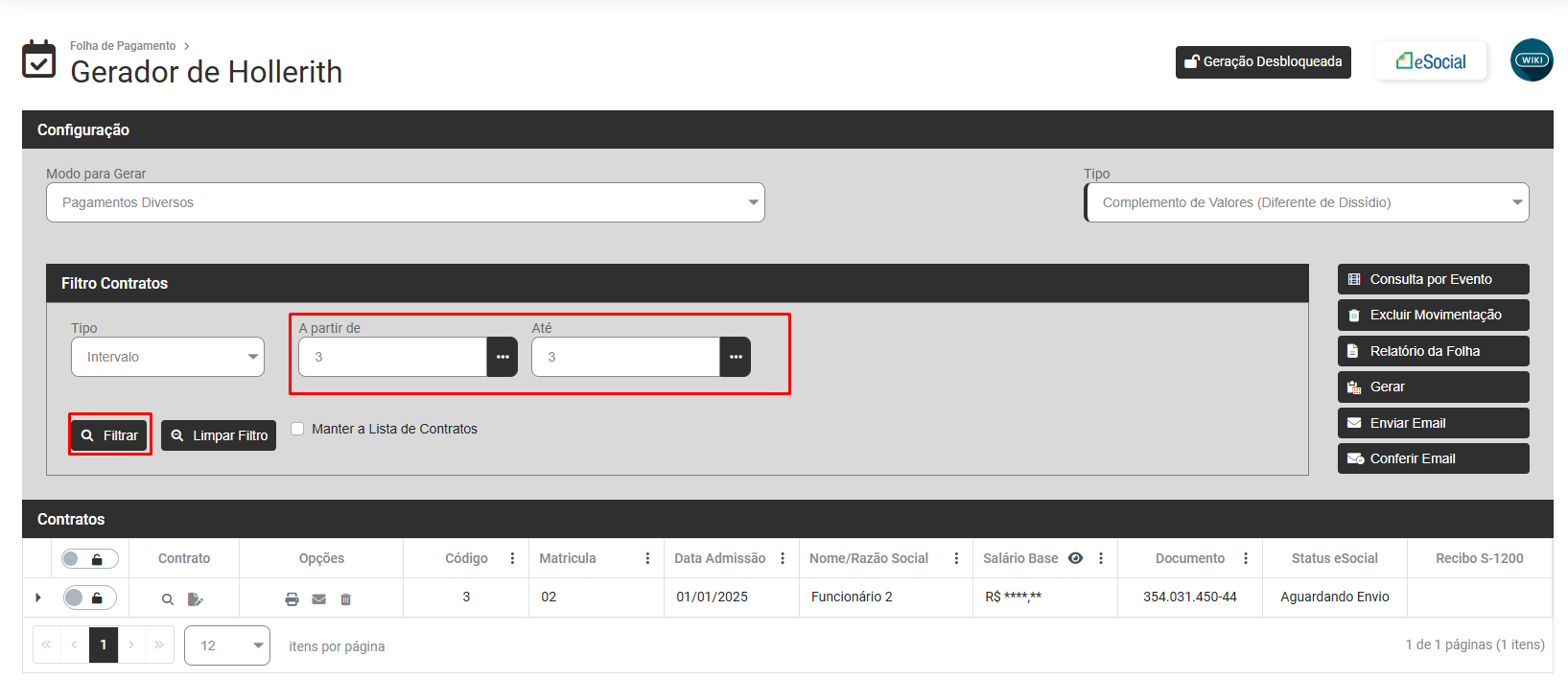Enable Manter a Lista de Contratos checkbox
This screenshot has width=1568, height=680.
click(x=297, y=429)
